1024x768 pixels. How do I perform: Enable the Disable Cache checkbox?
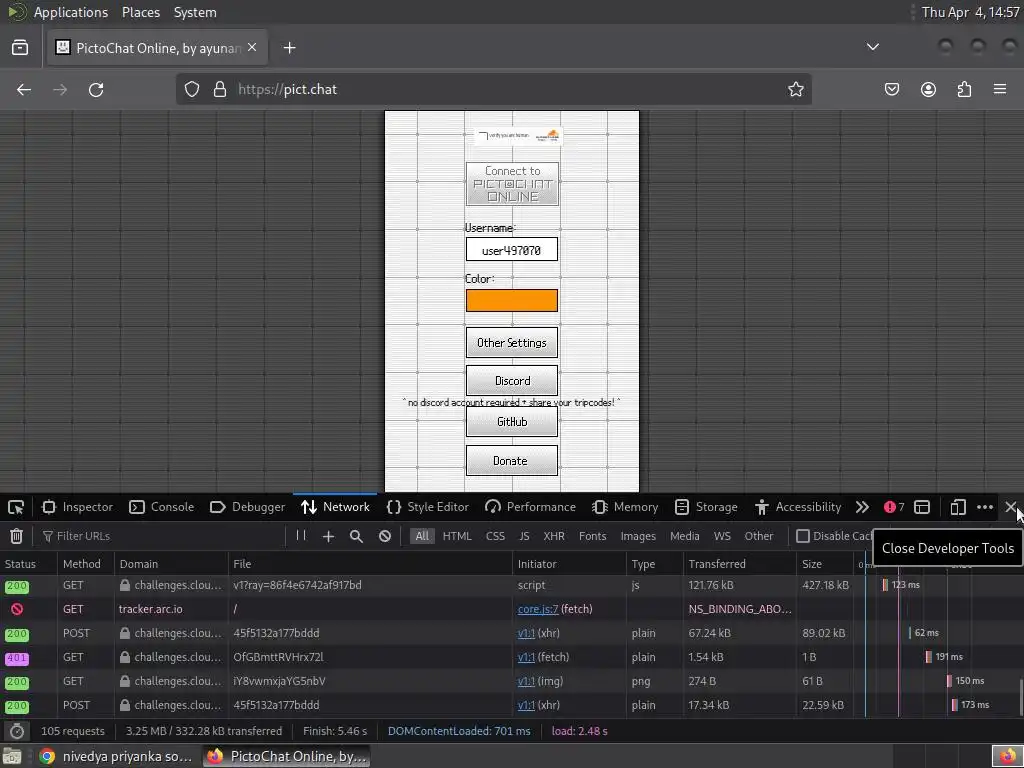(x=803, y=536)
